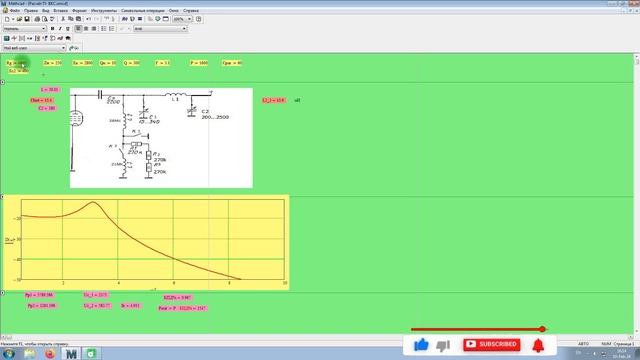The height and width of the screenshot is (360, 640).
Task: Undo the last action
Action: pos(89,19)
